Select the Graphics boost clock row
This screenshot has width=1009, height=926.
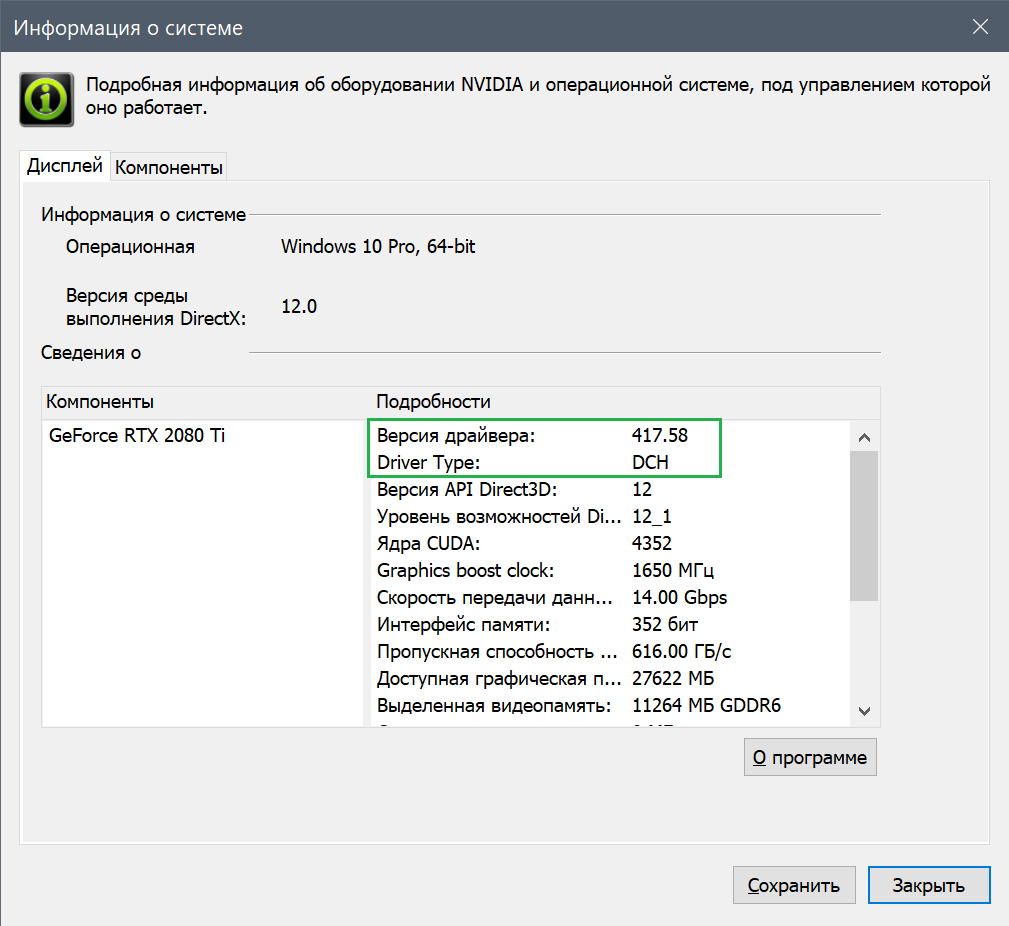click(x=532, y=571)
